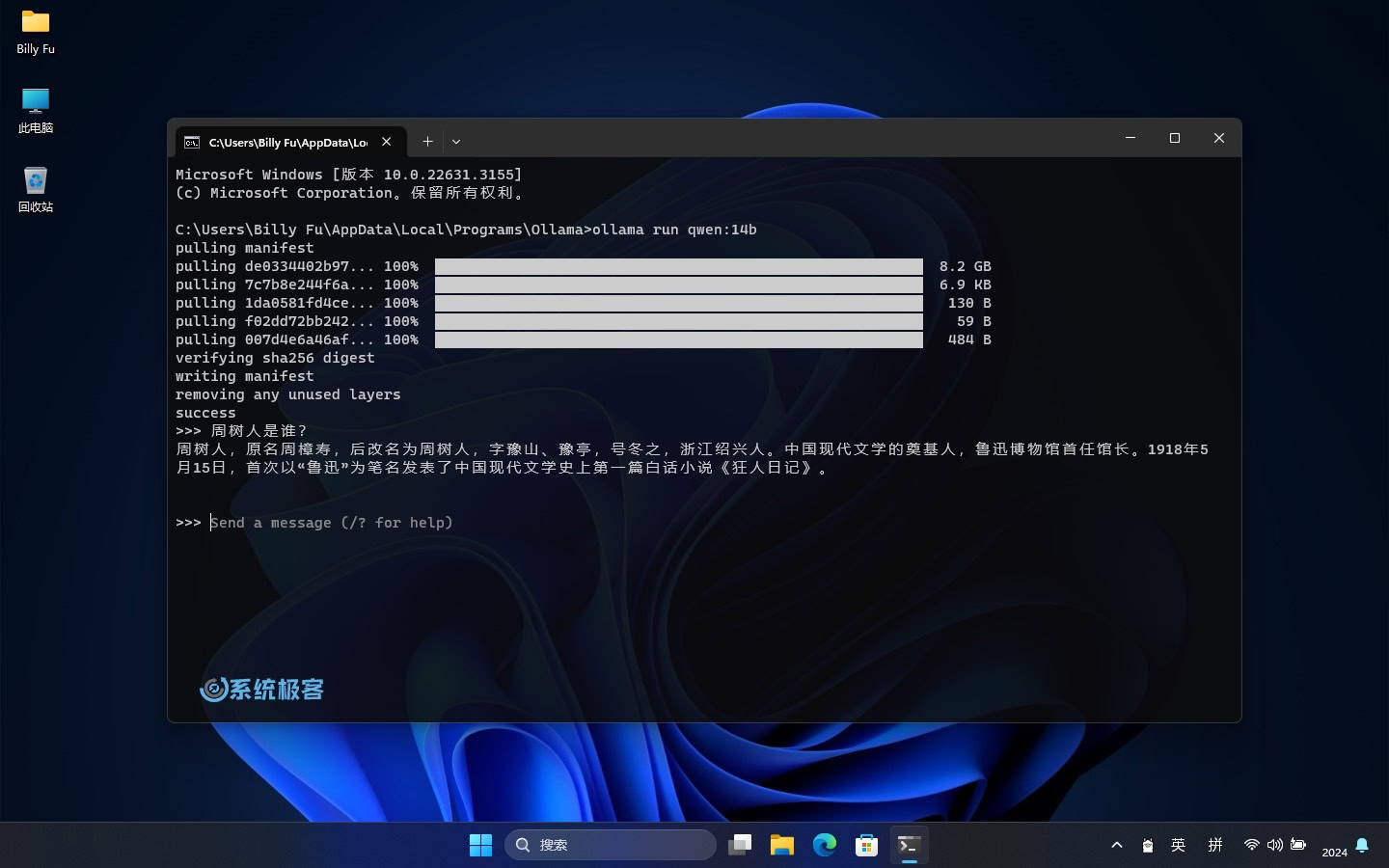The image size is (1389, 868).
Task: Click the '59 B' size value
Action: coord(974,321)
